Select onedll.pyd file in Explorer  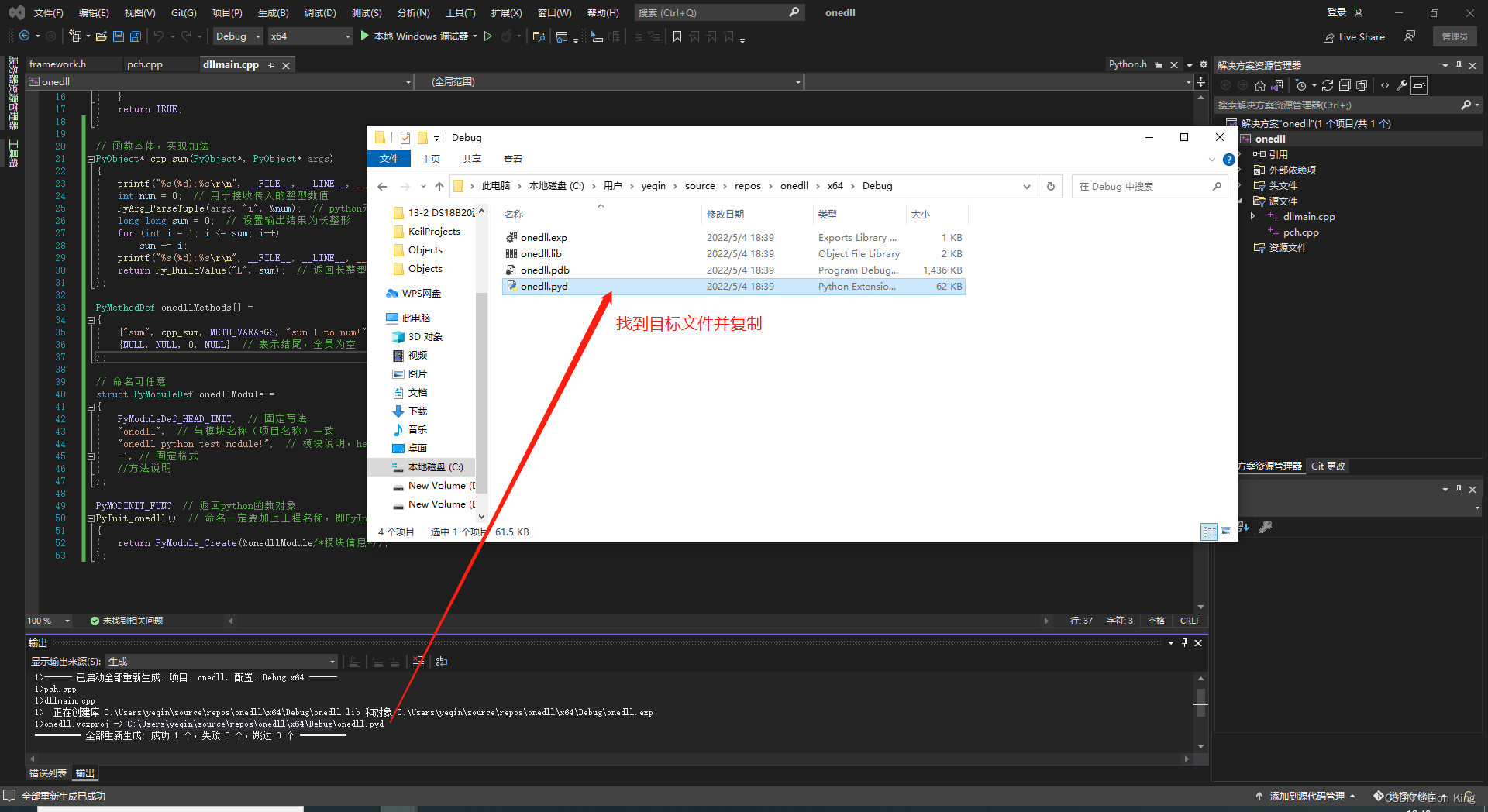coord(733,287)
